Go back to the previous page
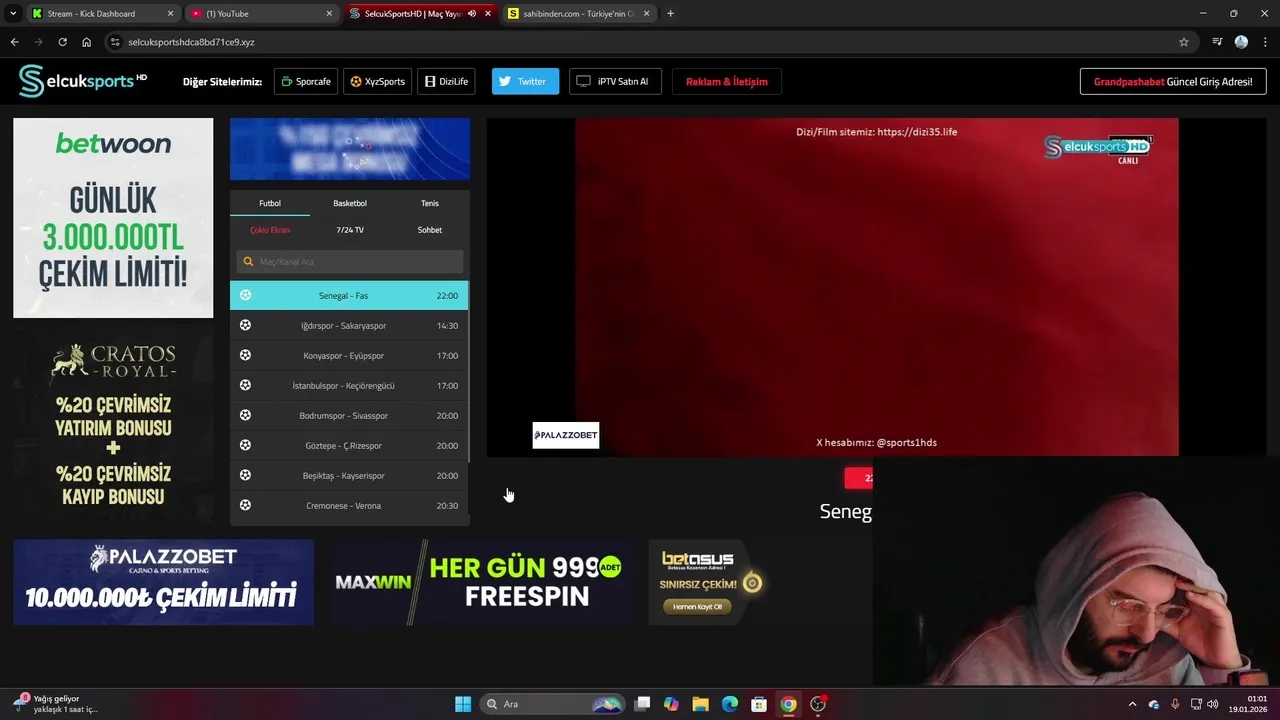 point(14,42)
